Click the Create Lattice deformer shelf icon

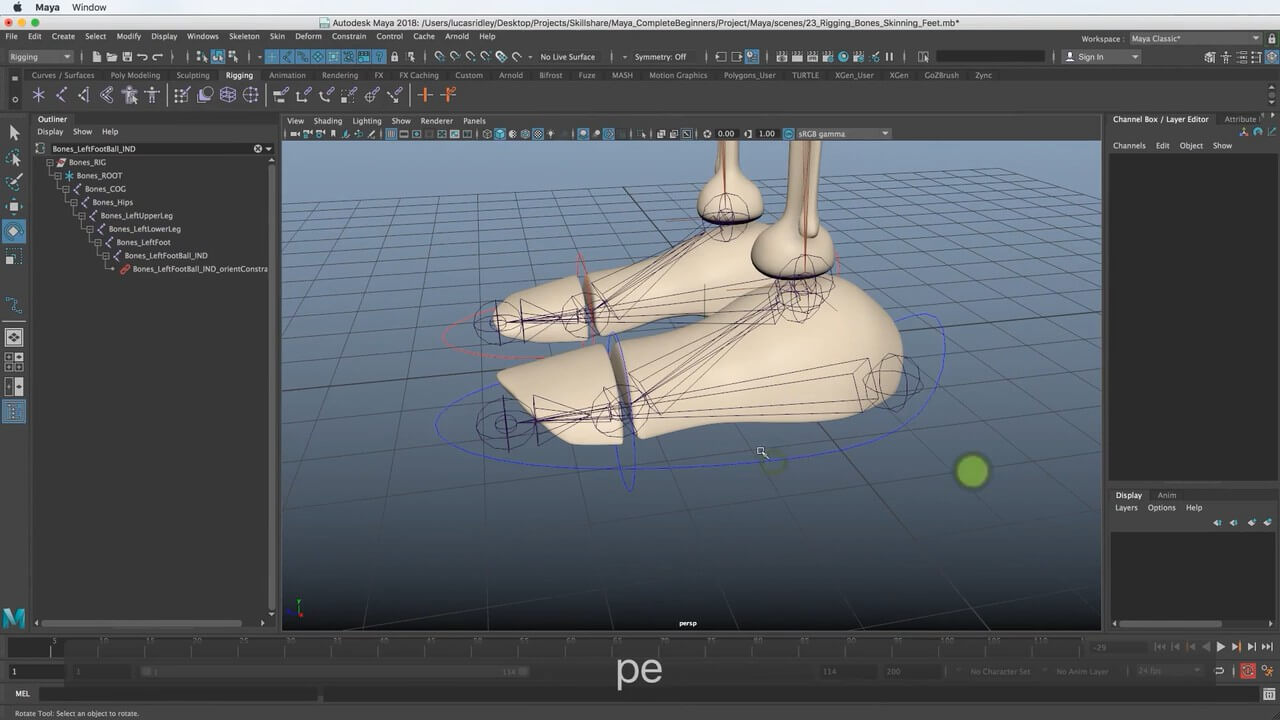tap(228, 95)
